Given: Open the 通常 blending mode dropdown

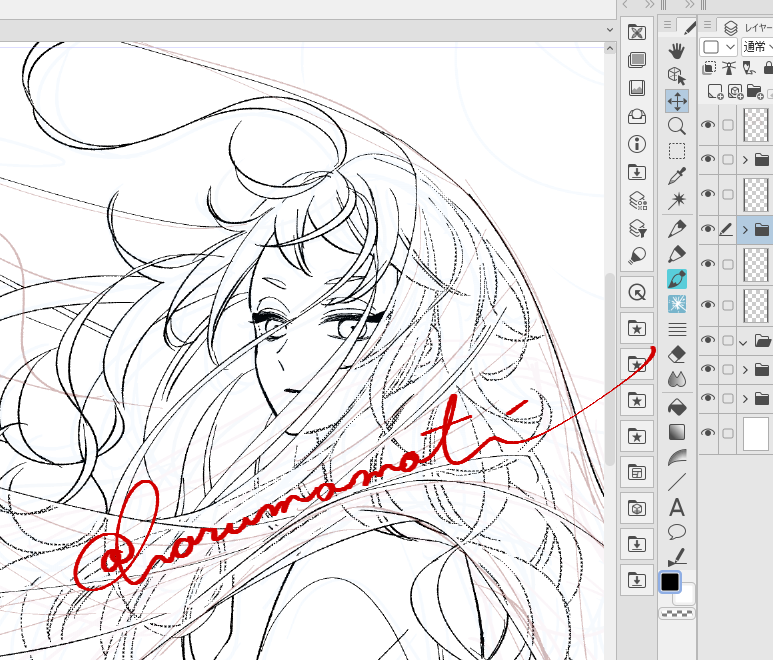Looking at the screenshot, I should (757, 47).
